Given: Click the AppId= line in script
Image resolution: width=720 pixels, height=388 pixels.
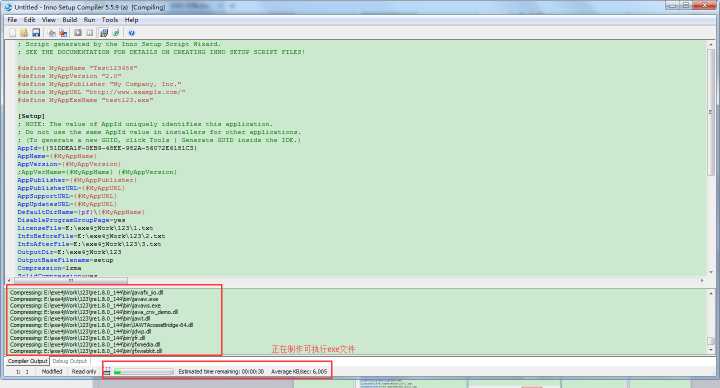Looking at the screenshot, I should tap(107, 148).
